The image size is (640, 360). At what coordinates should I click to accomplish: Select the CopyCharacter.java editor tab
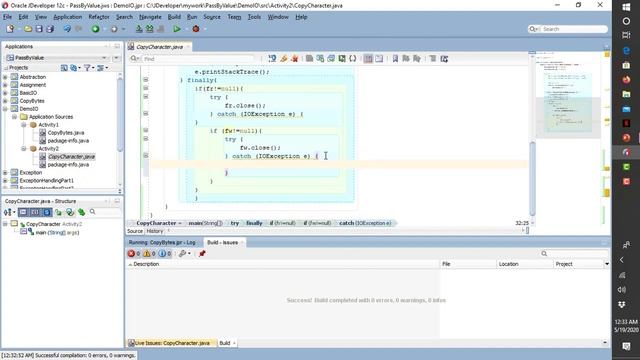pos(159,47)
